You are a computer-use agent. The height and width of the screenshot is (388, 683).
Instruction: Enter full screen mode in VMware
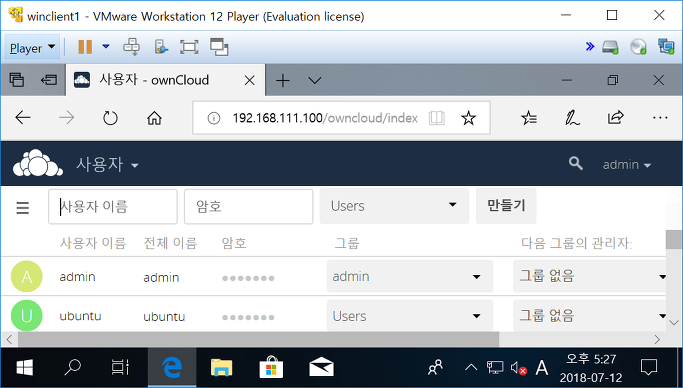(189, 47)
